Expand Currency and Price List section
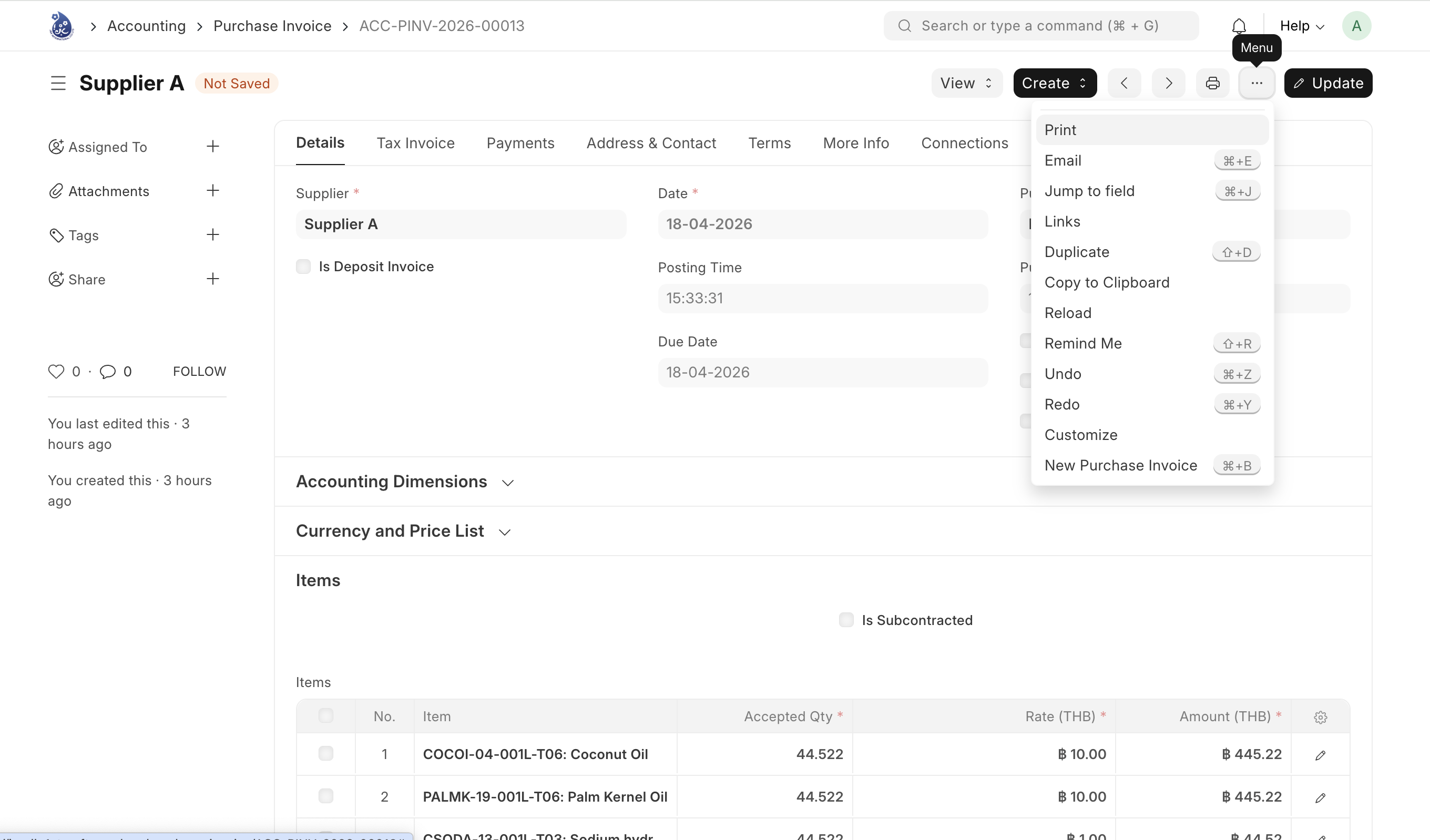The height and width of the screenshot is (840, 1430). coord(404,531)
